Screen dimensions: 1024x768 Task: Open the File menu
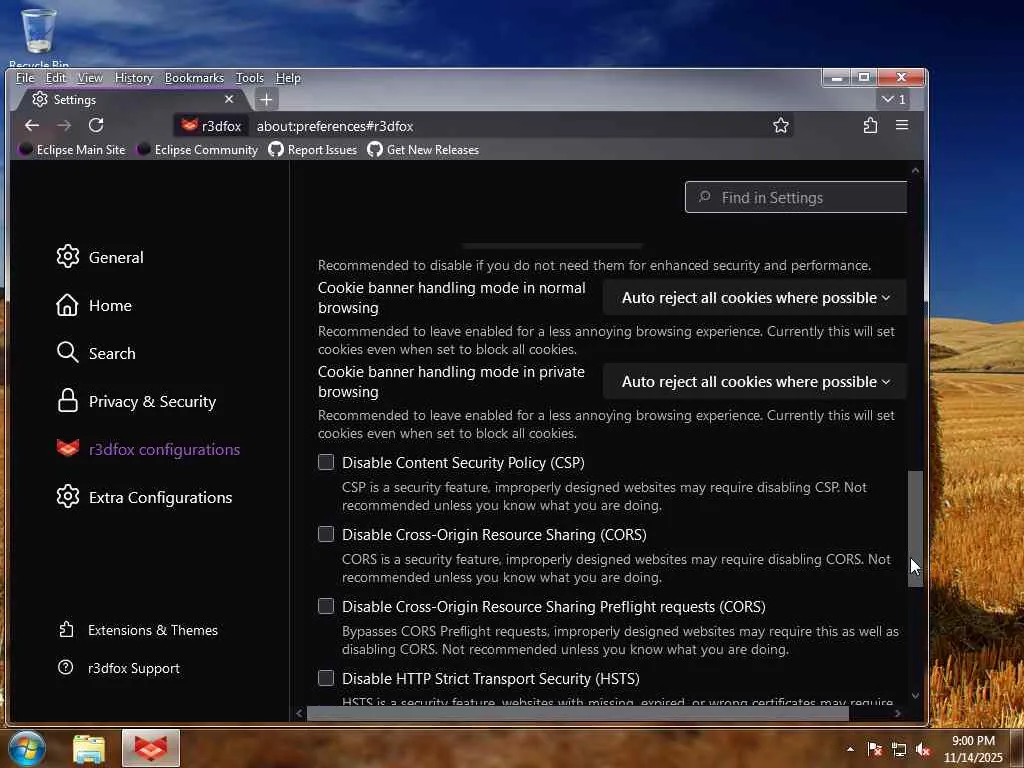(25, 78)
